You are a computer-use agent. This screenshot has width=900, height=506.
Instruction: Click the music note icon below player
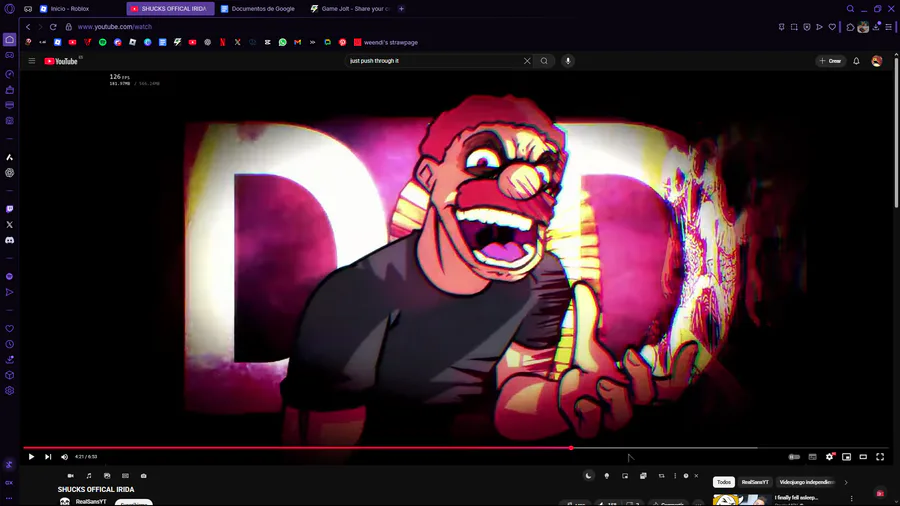coord(89,476)
